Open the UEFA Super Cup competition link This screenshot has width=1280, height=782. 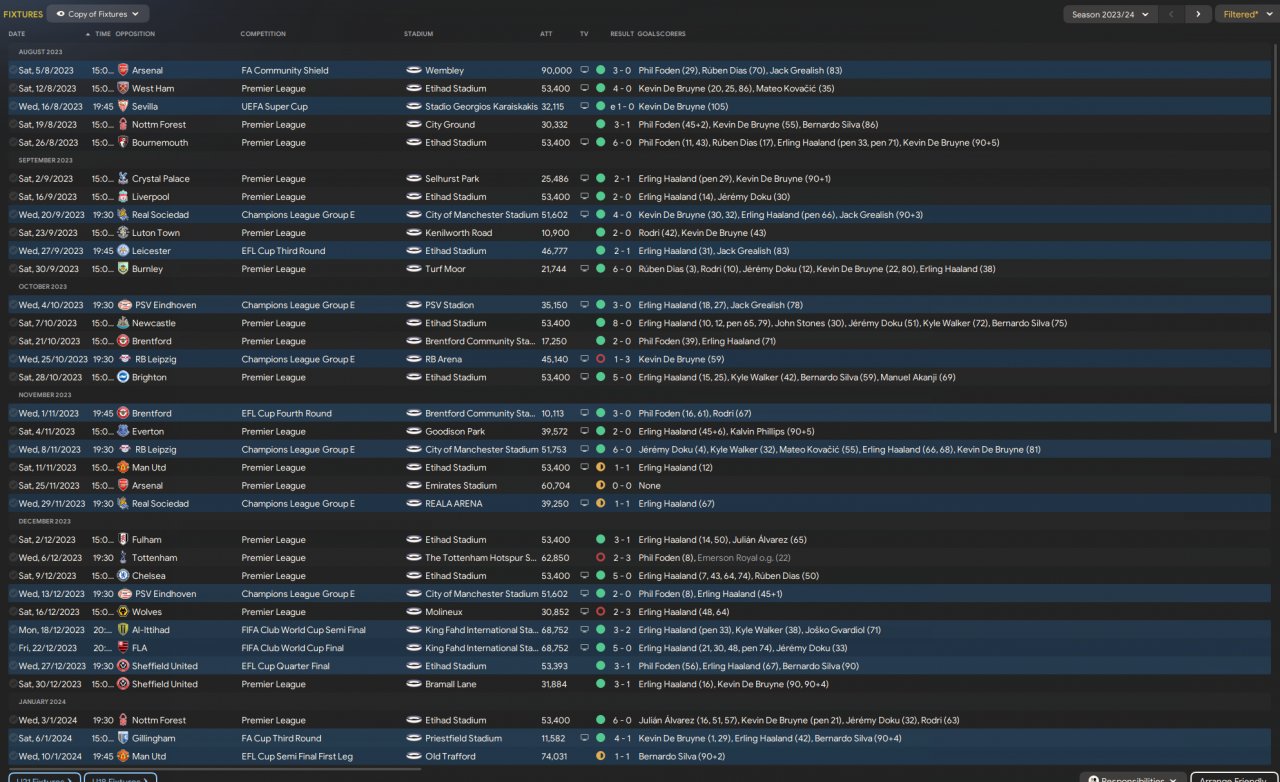(274, 107)
